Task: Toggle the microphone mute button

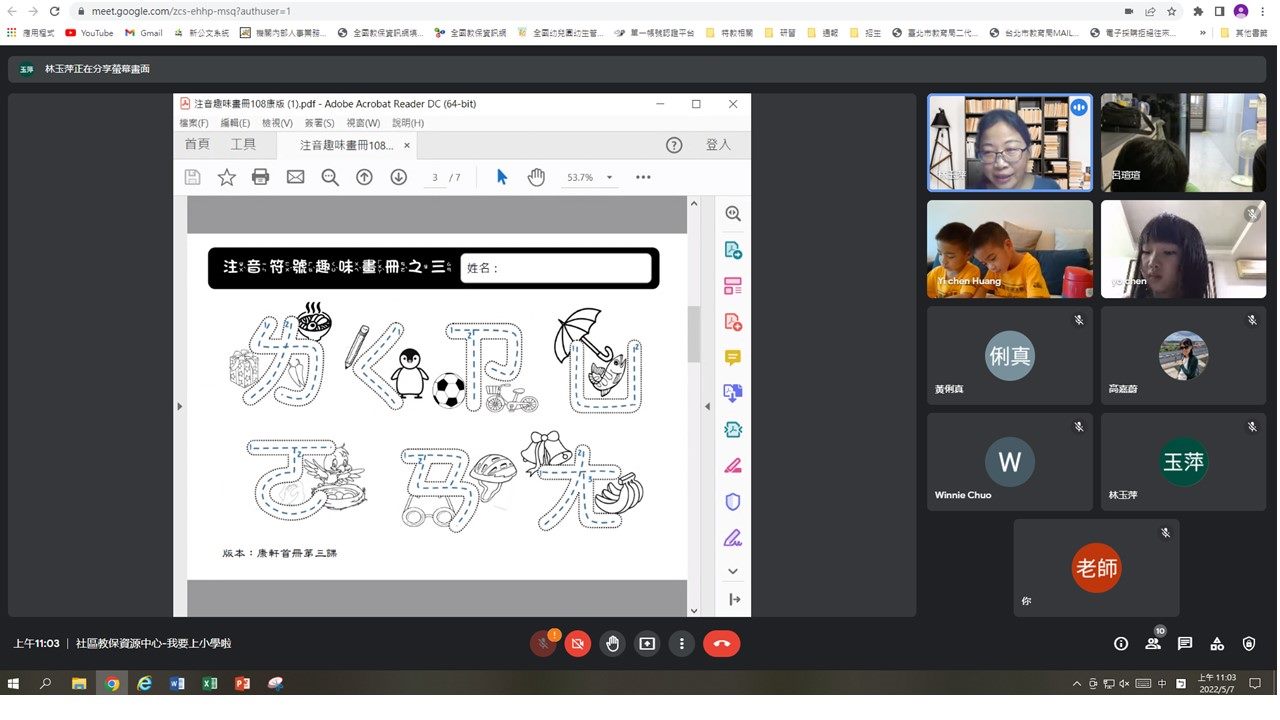Action: (x=543, y=644)
